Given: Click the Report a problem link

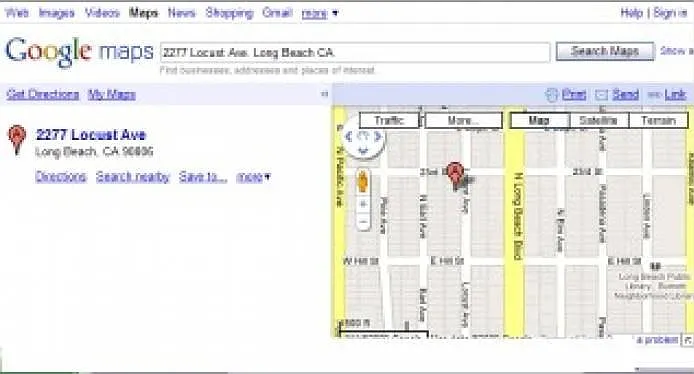Looking at the screenshot, I should tap(657, 340).
